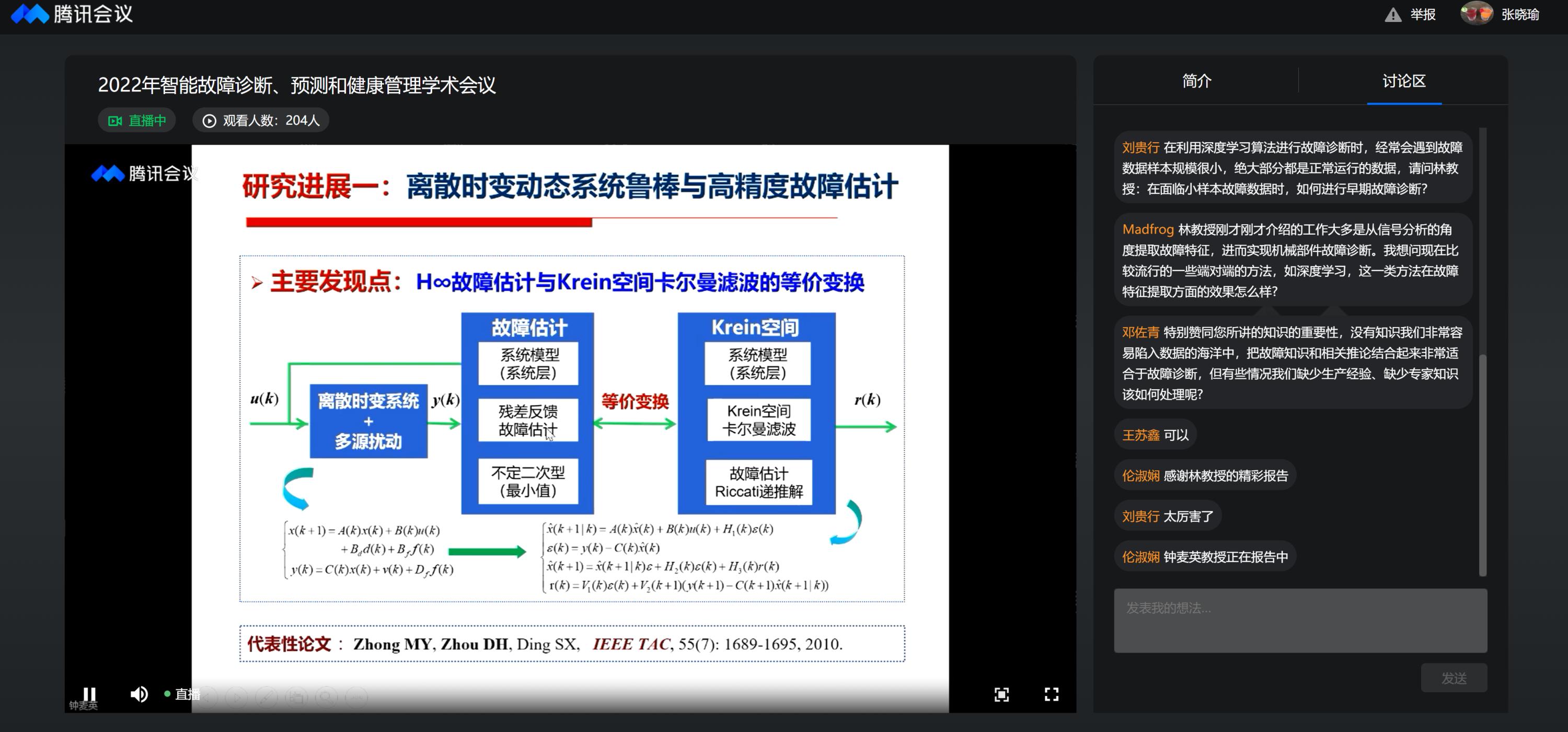Mute the speaker volume icon

click(x=139, y=694)
